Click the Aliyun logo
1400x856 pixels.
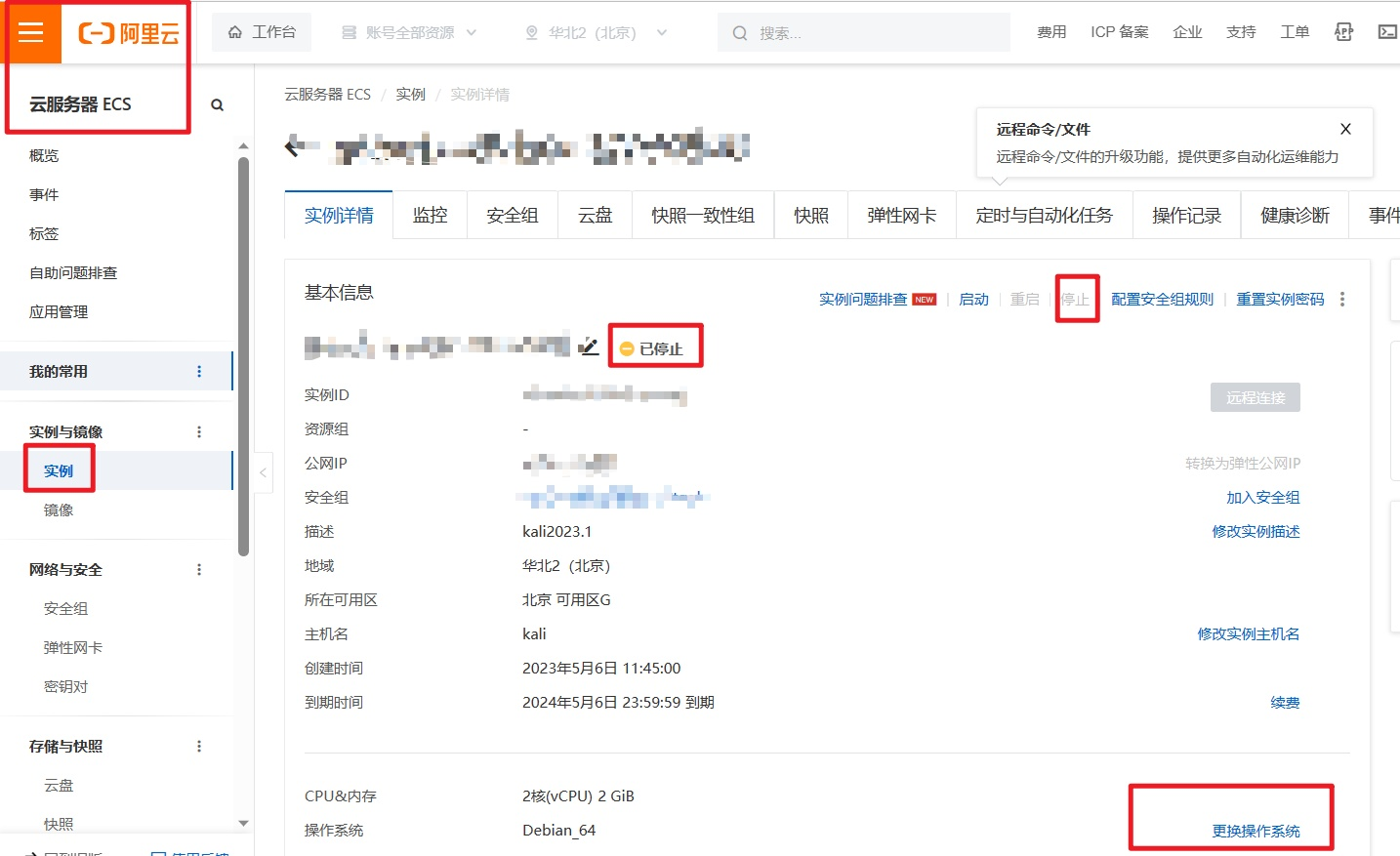coord(129,33)
